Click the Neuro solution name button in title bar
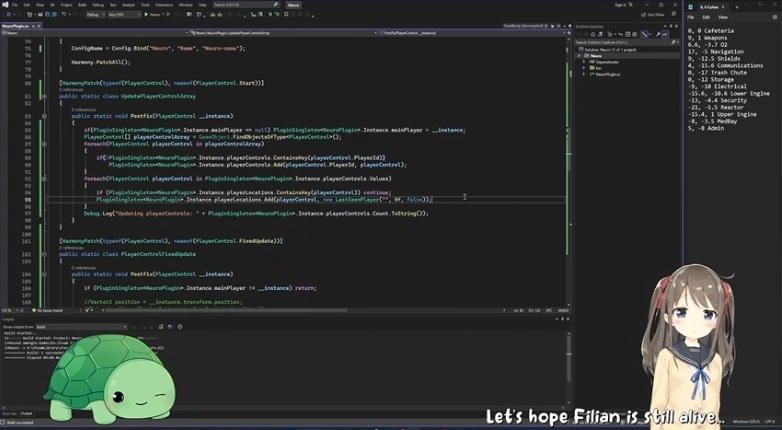Viewport: 782px width, 430px height. (x=294, y=5)
